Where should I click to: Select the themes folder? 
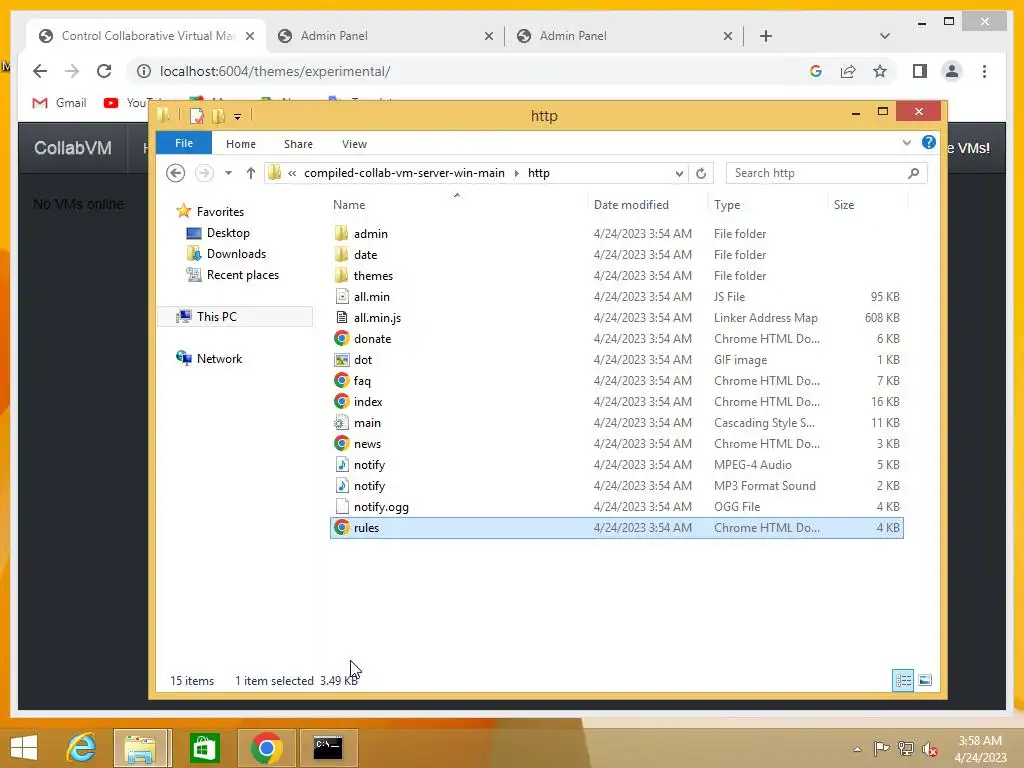pos(373,276)
